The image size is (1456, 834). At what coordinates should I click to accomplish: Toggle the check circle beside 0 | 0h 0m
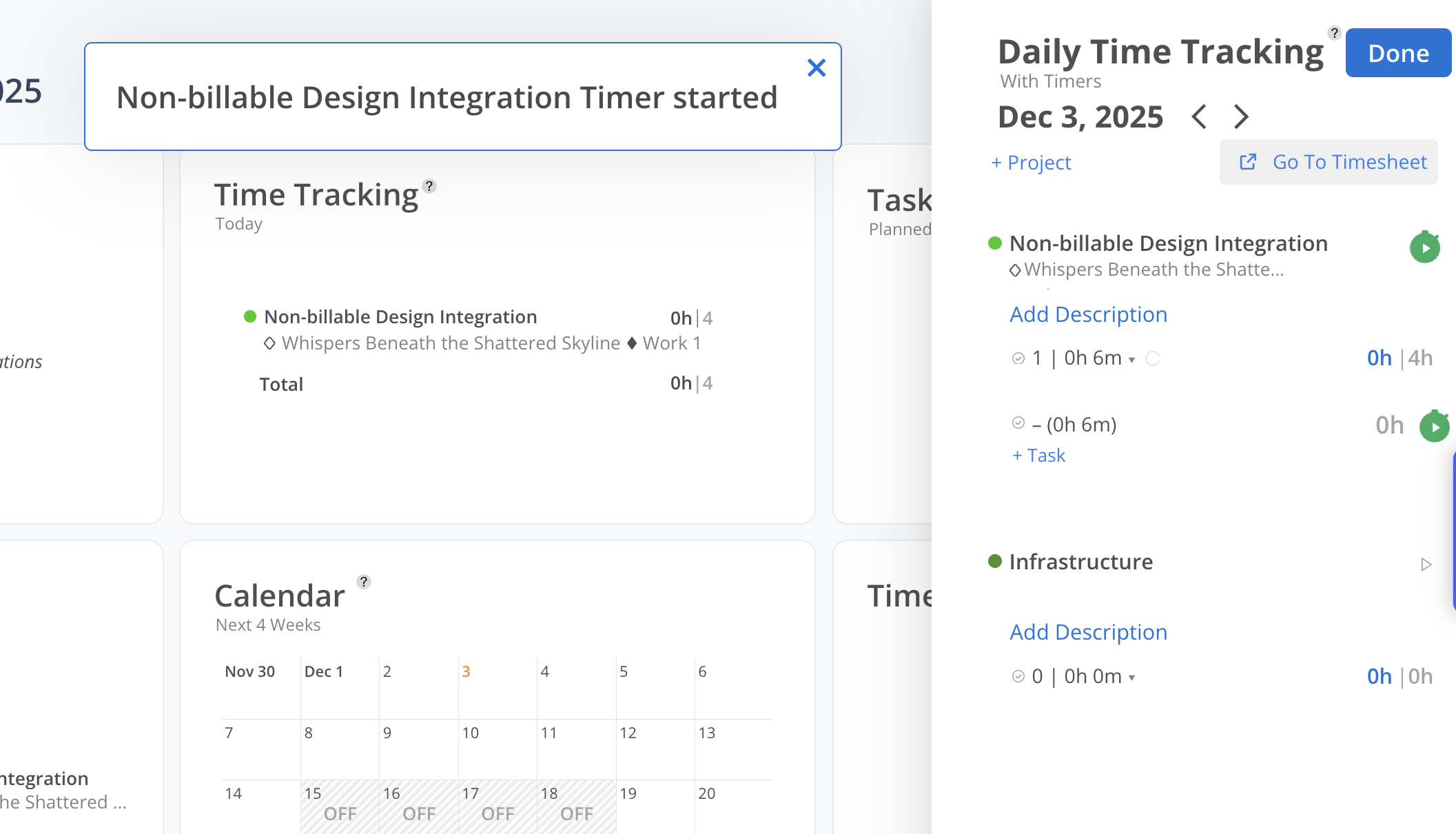pyautogui.click(x=1018, y=677)
